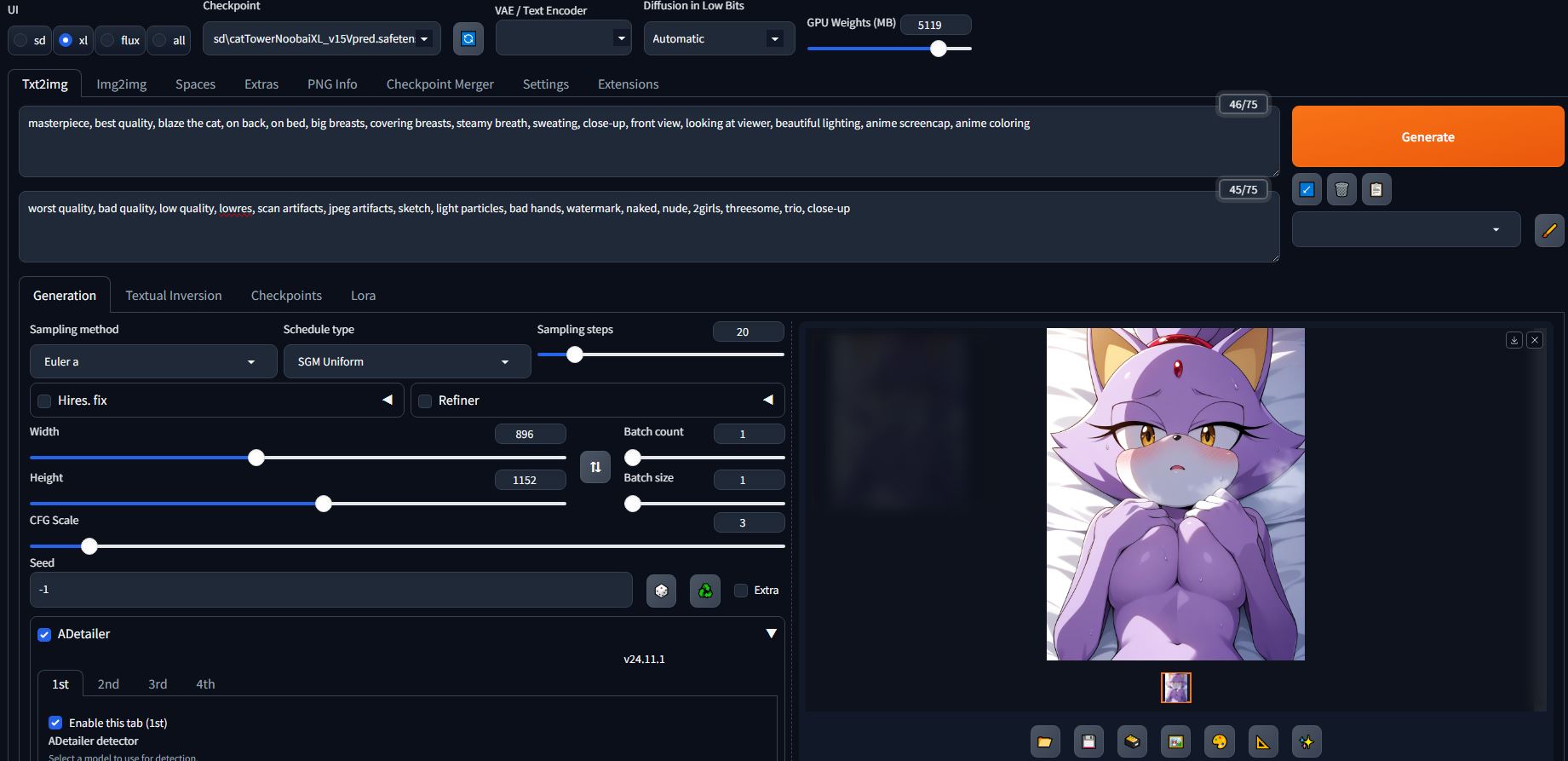1568x761 pixels.
Task: Select the gallery thumbnail below preview
Action: point(1175,688)
